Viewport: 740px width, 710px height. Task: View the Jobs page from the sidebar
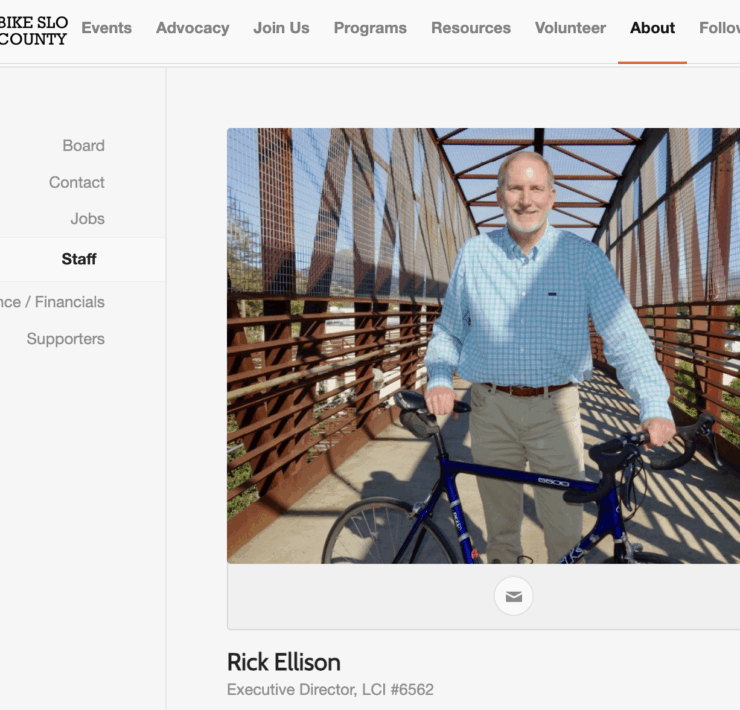(87, 219)
